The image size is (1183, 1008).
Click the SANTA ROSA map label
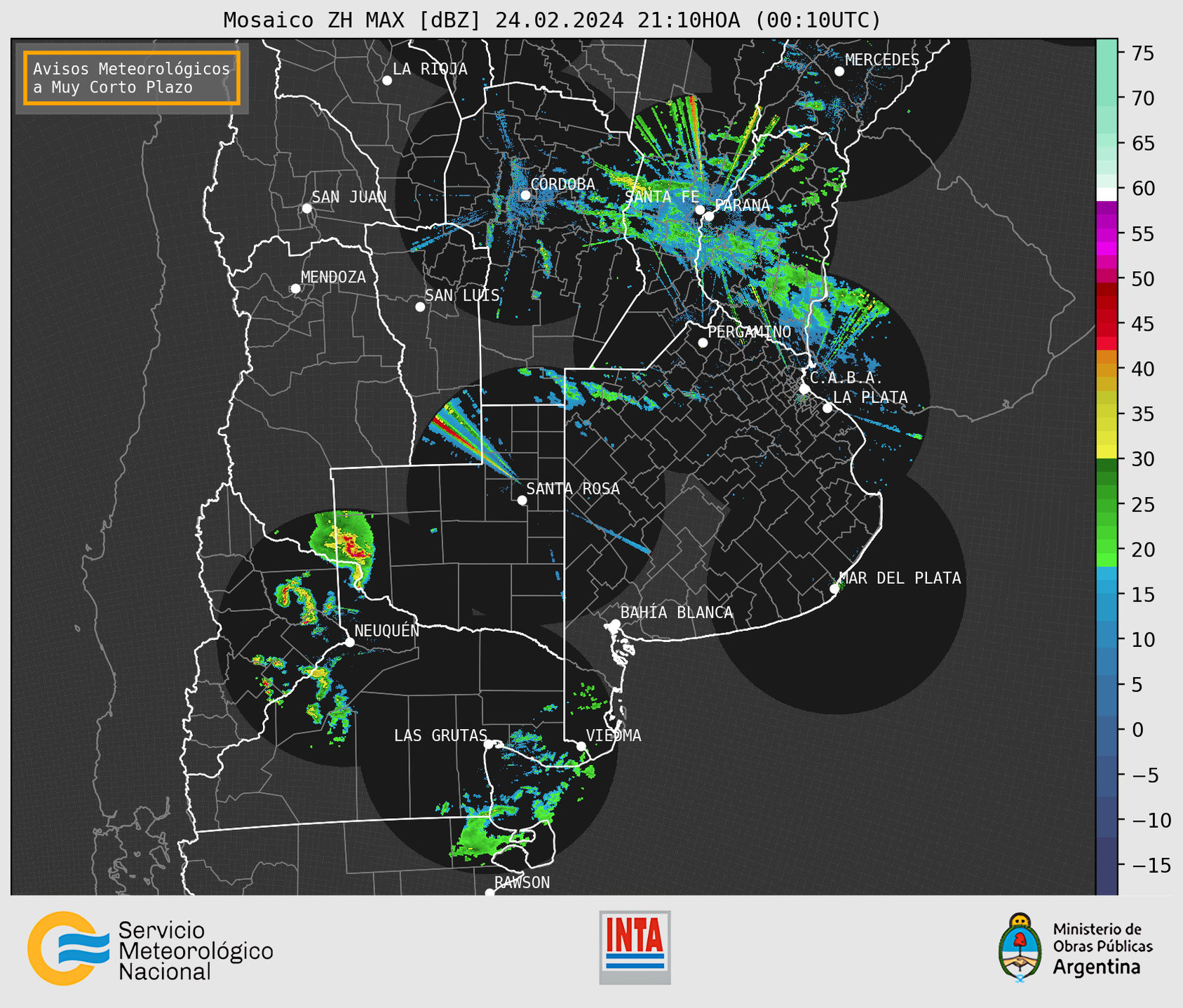pos(573,489)
